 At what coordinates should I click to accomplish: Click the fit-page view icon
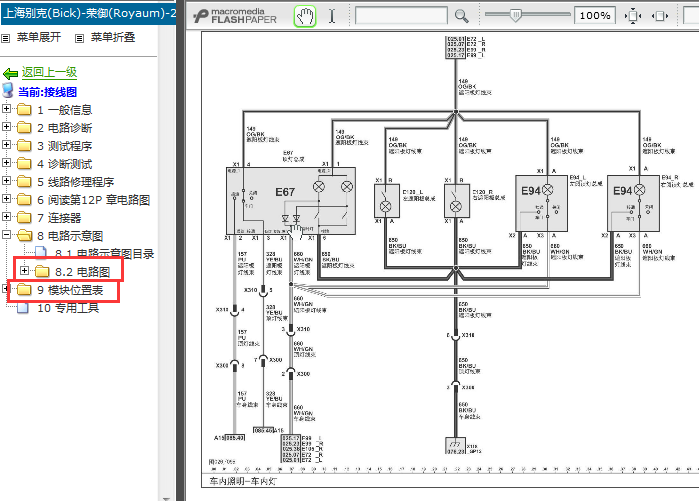point(633,16)
